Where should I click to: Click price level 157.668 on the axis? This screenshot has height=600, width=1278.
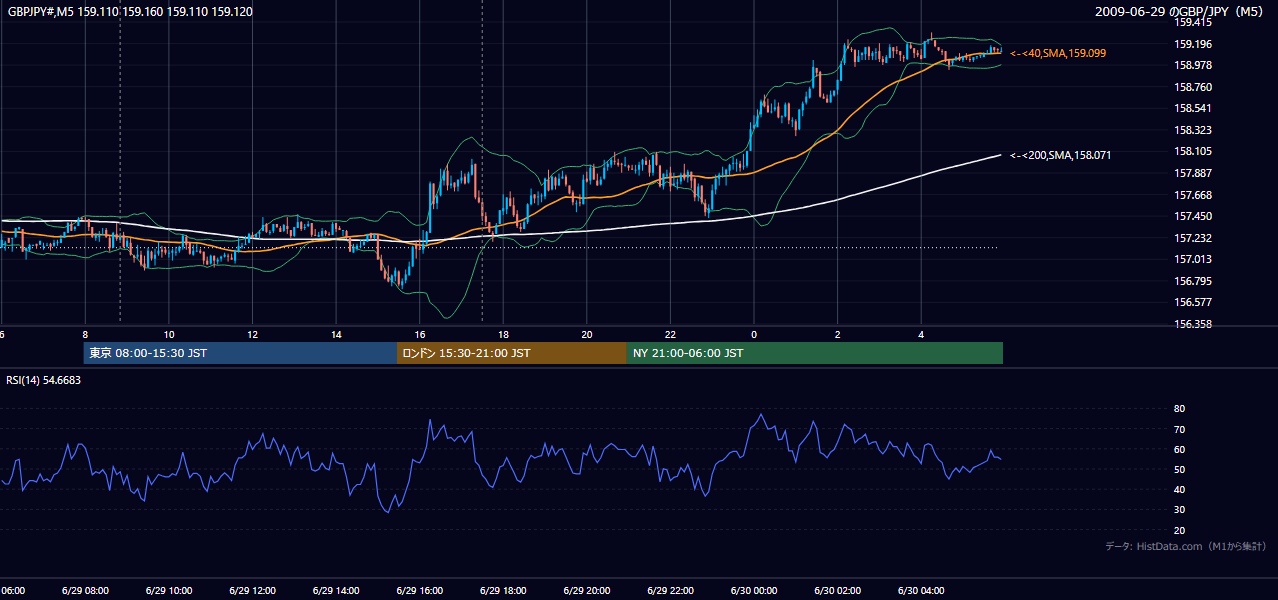point(1193,195)
